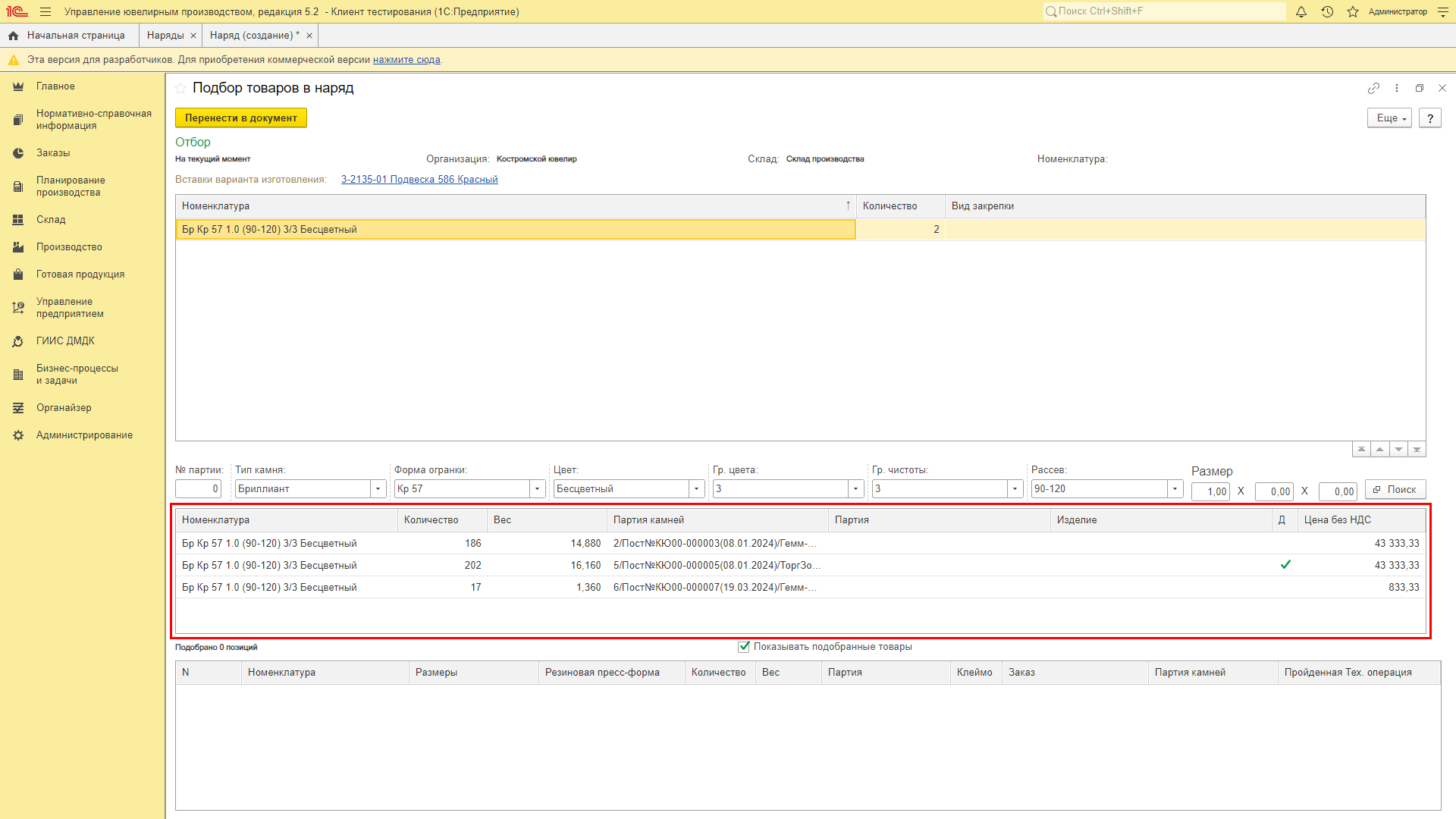This screenshot has width=1456, height=819.
Task: Click Вид закрепки column header
Action: click(1185, 206)
